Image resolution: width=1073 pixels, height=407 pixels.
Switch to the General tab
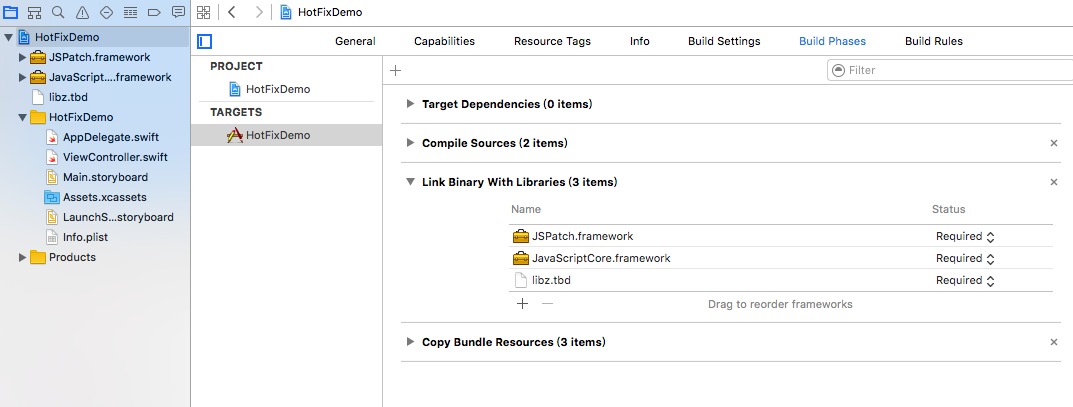(x=355, y=41)
